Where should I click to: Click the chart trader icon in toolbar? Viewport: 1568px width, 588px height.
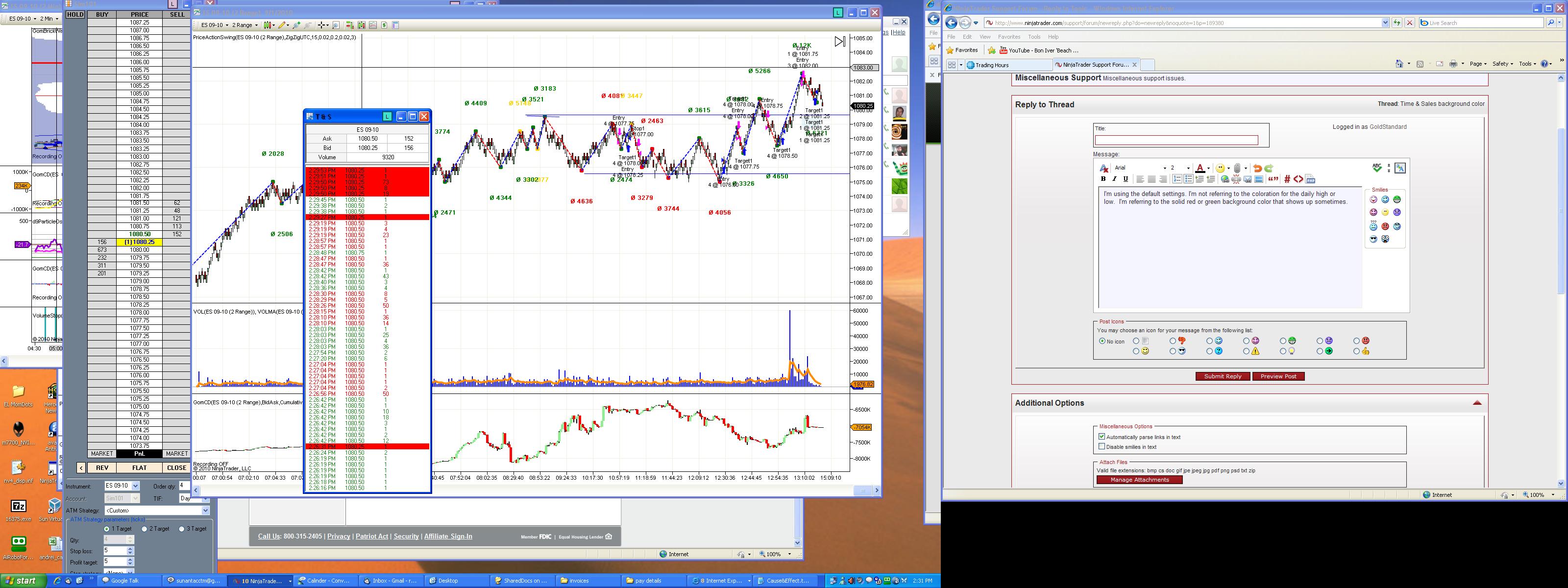coord(349,25)
